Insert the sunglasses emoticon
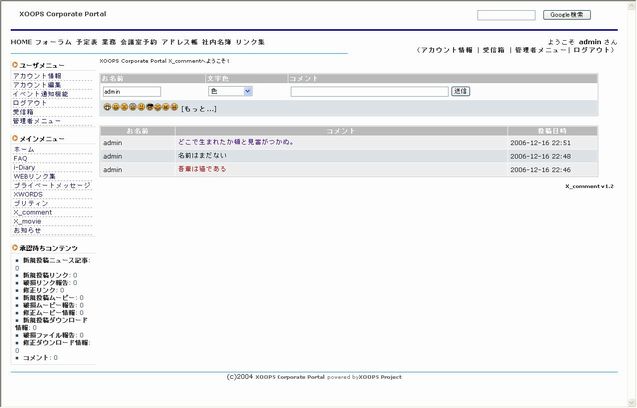This screenshot has width=637, height=408. pos(149,107)
